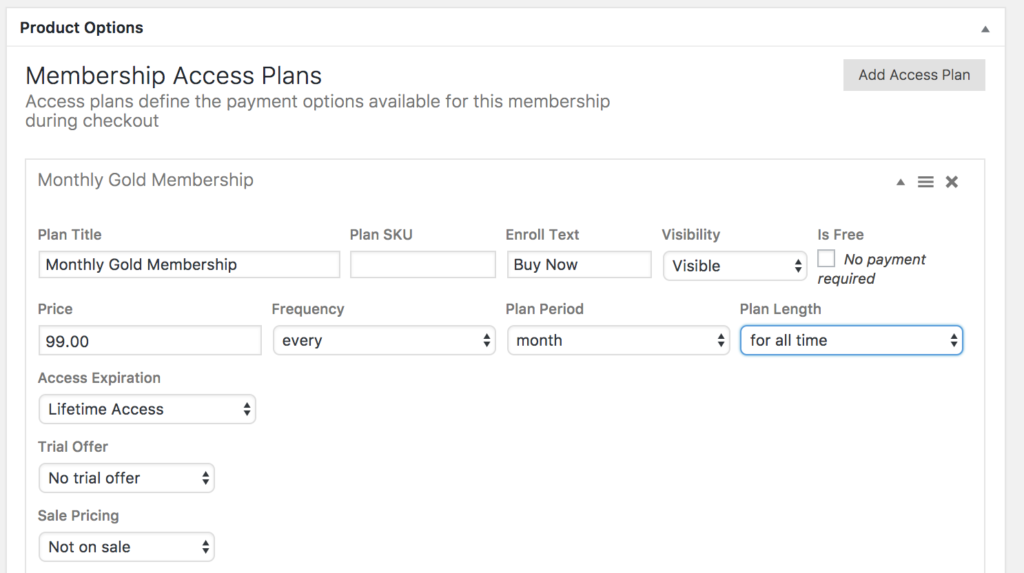The height and width of the screenshot is (573, 1024).
Task: Click the plan reorder handle icon
Action: click(925, 182)
